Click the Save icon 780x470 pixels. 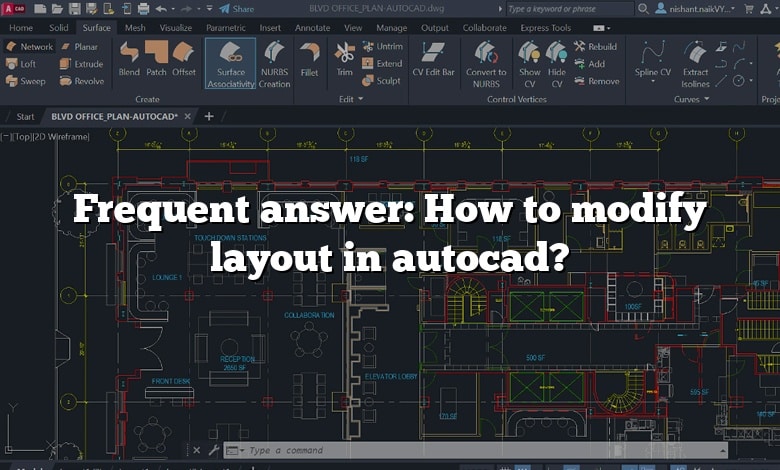74,8
